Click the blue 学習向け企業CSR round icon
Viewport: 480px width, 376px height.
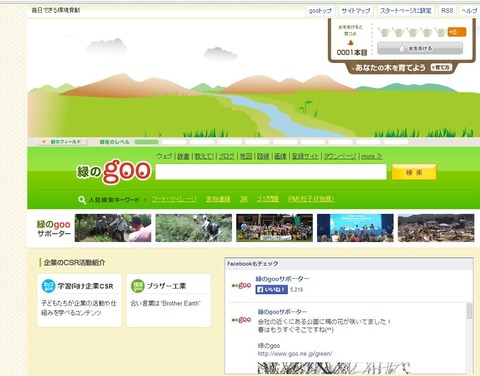(48, 286)
